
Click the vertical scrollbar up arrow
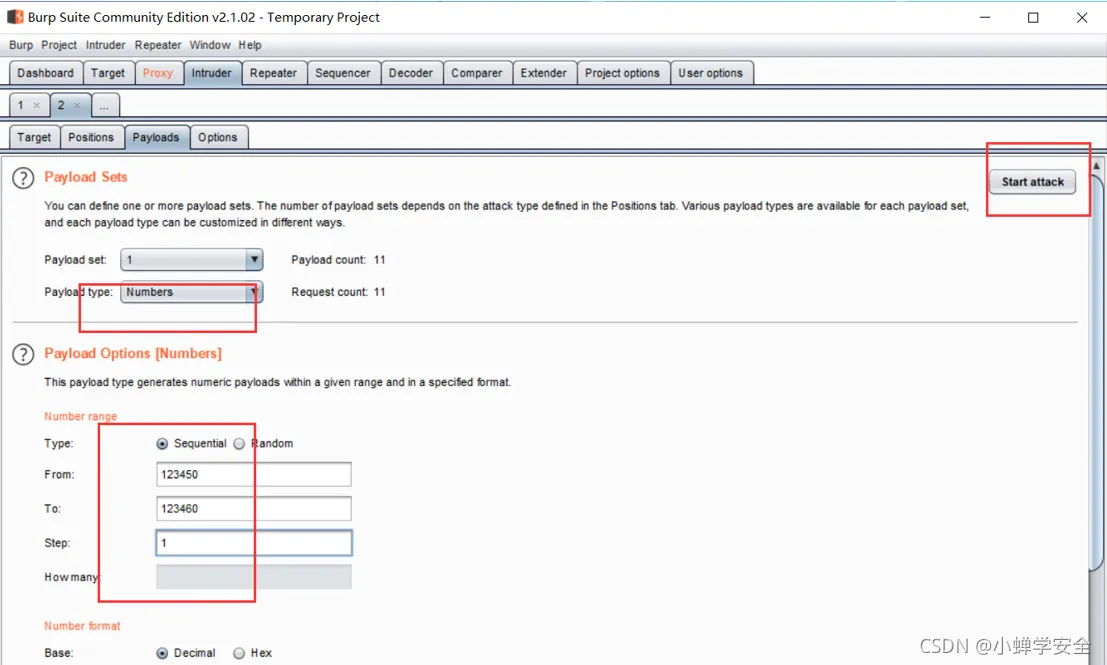point(1096,166)
